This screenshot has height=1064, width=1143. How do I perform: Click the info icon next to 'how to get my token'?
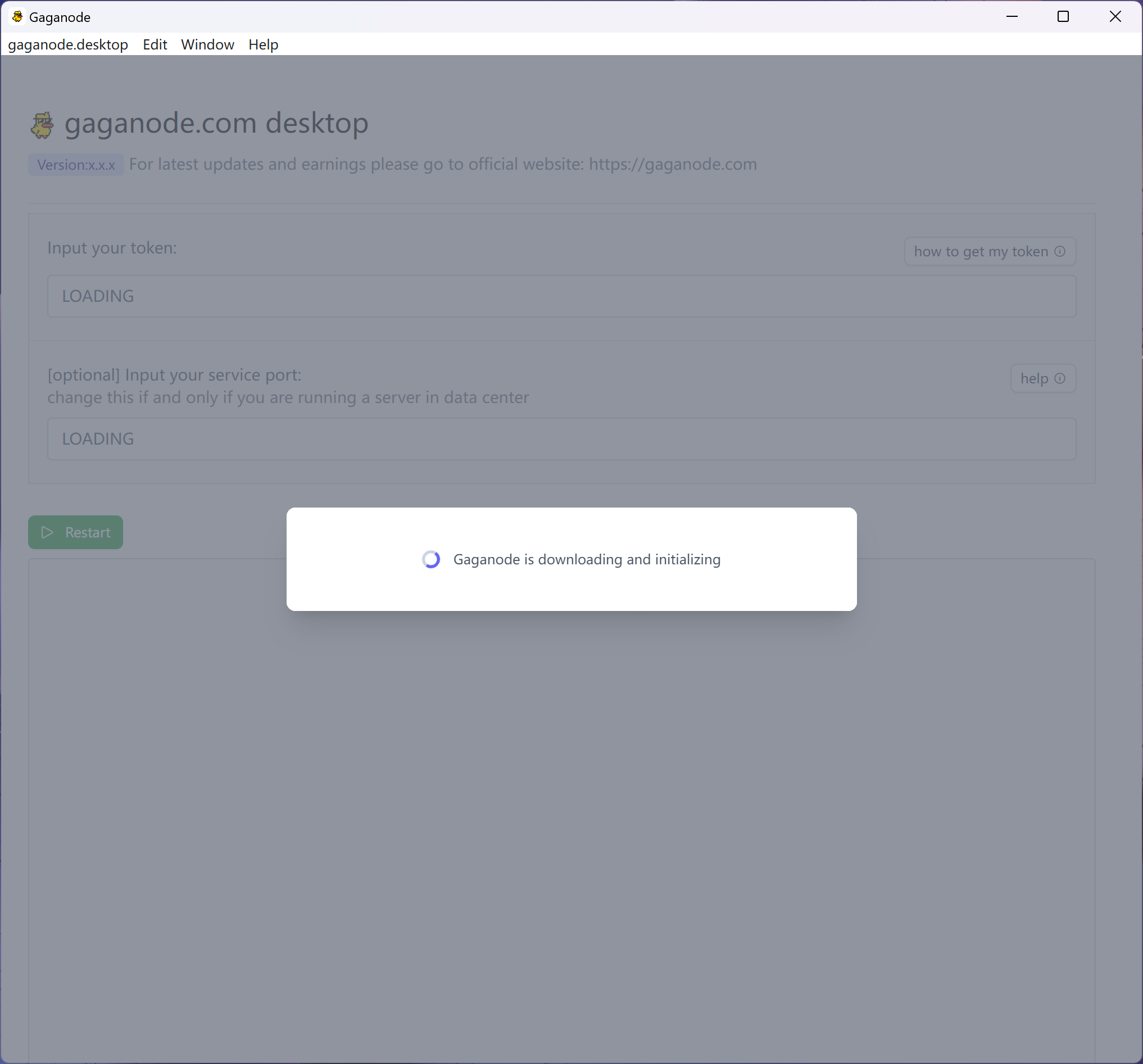pyautogui.click(x=1060, y=251)
